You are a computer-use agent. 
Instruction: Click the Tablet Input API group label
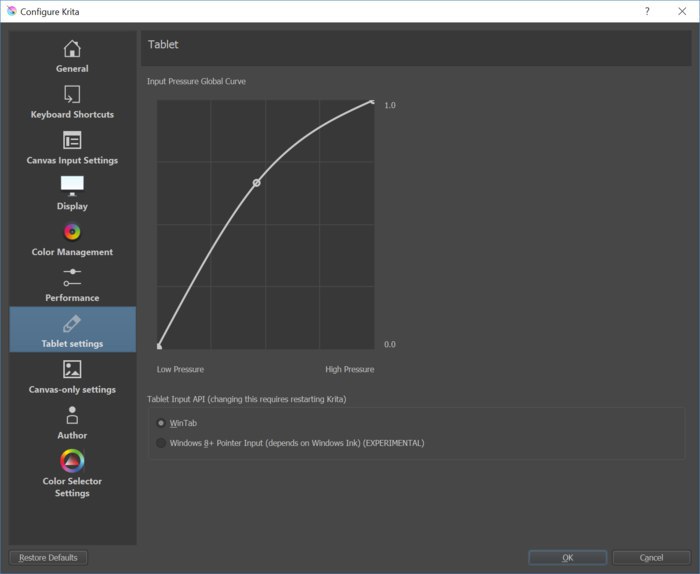246,399
